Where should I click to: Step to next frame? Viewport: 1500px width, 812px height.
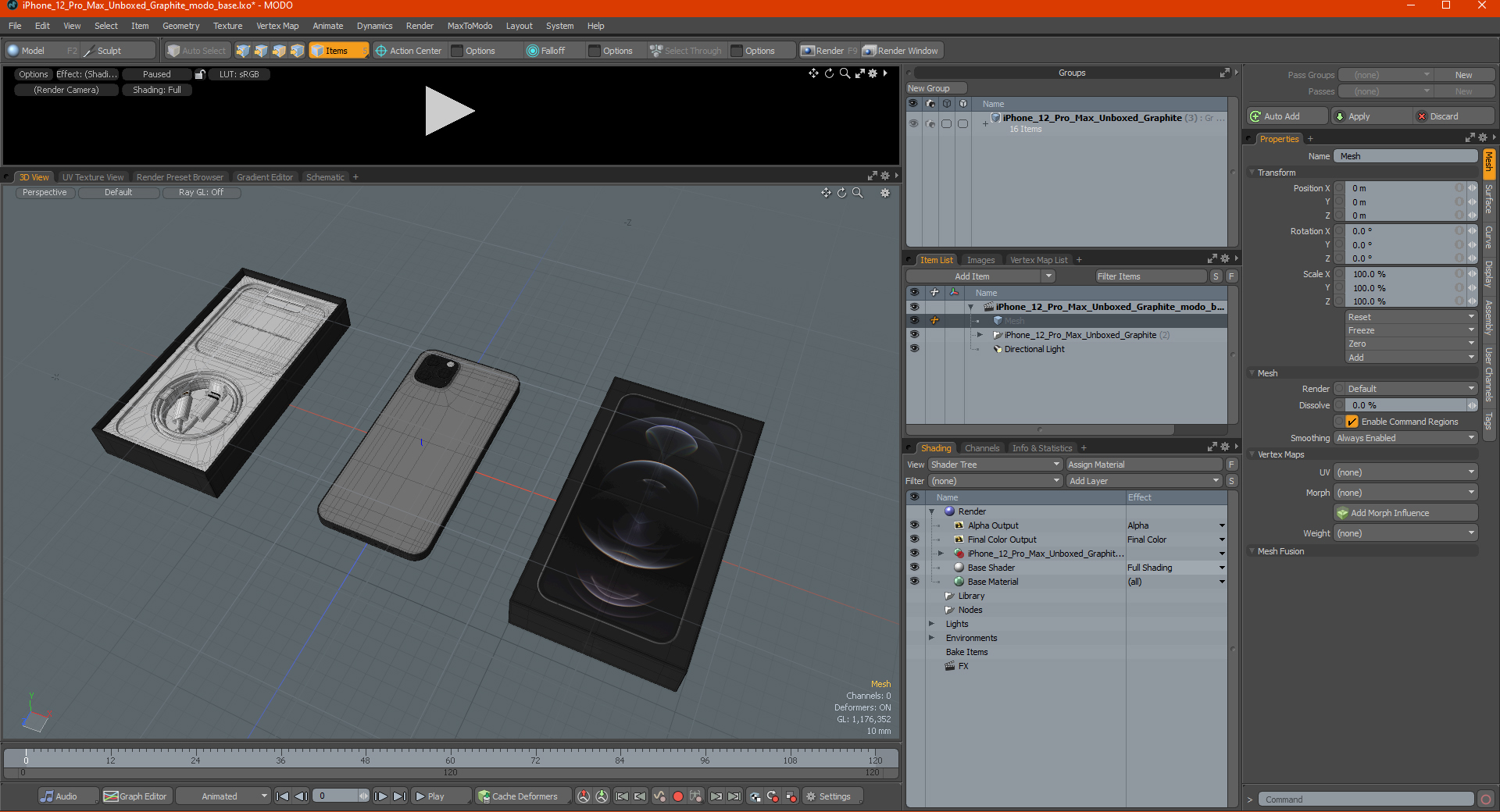[x=380, y=796]
